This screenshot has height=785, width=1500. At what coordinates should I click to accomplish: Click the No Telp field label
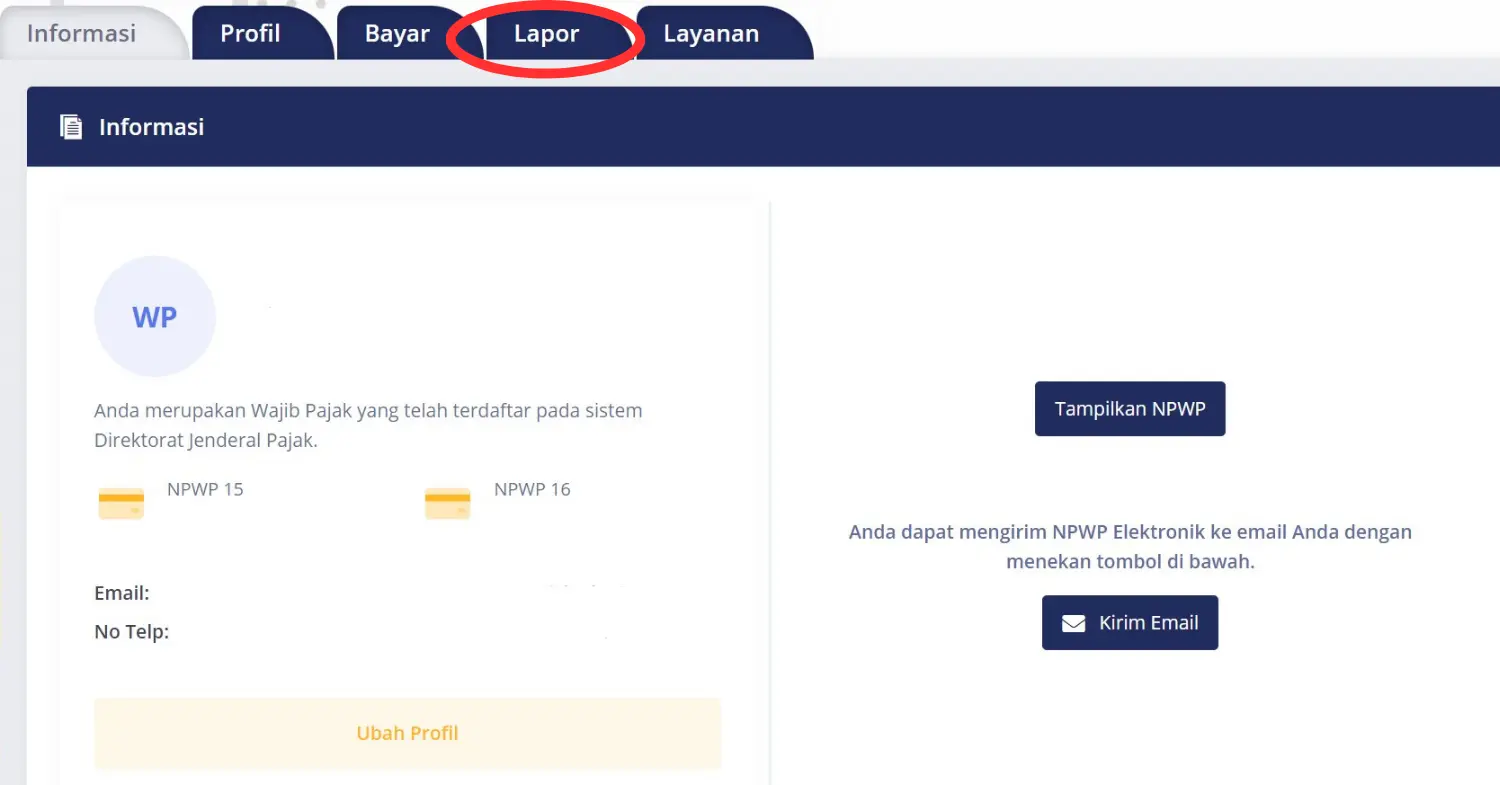tap(131, 631)
